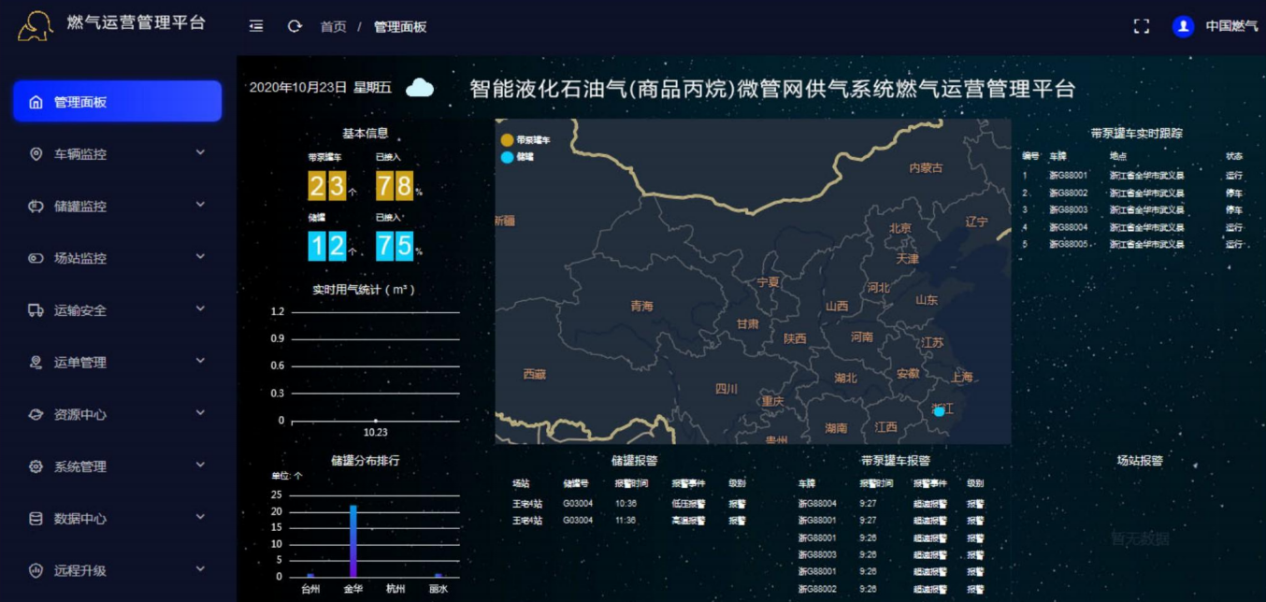Click the 中国燃气 account name

click(1231, 26)
